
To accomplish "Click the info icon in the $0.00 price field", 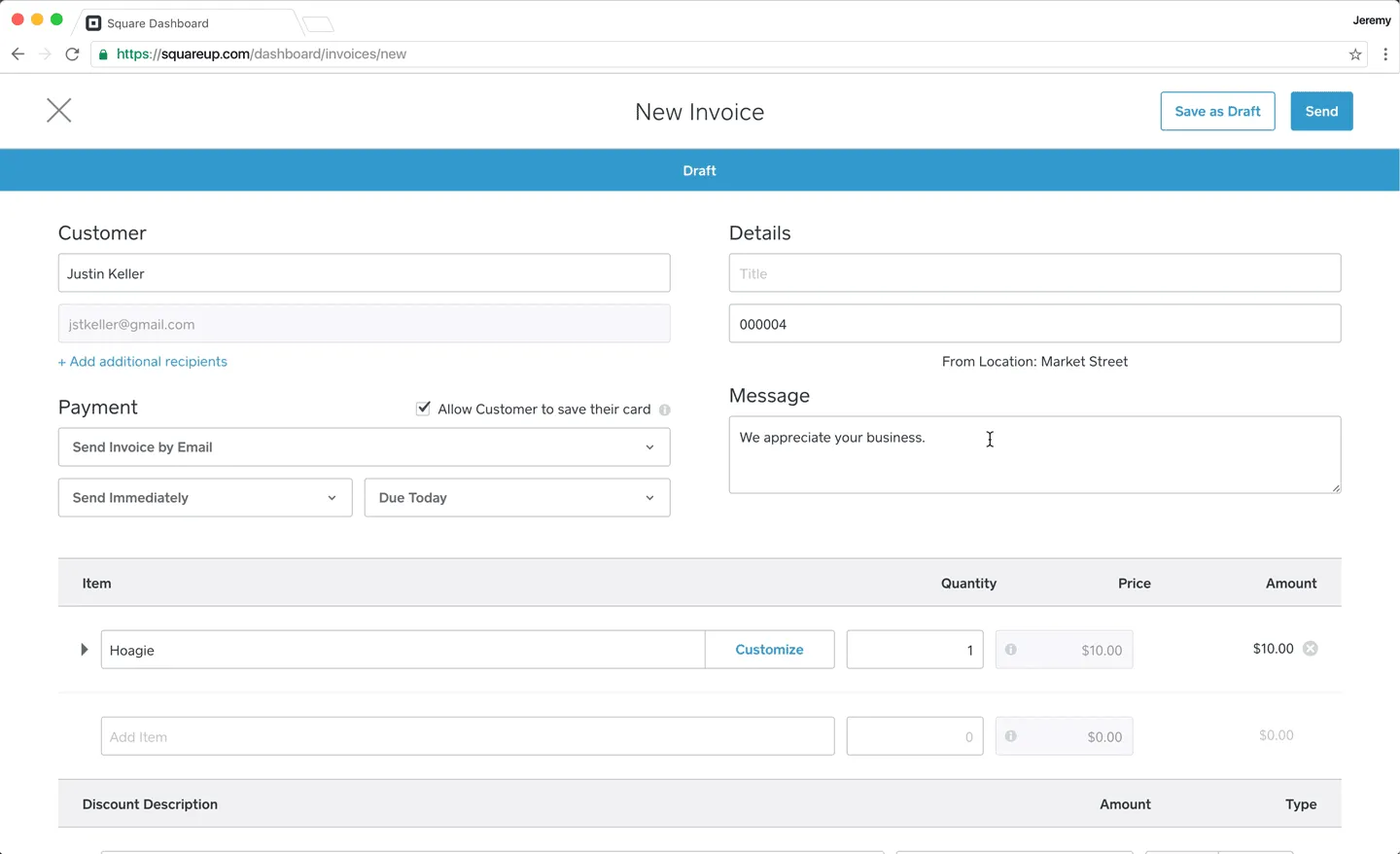I will (1011, 736).
